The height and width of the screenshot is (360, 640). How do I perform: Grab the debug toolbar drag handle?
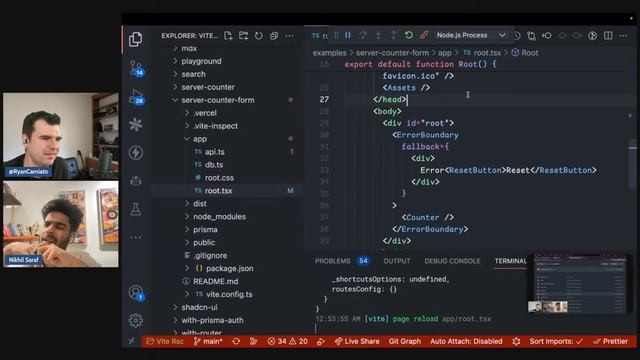coord(336,36)
